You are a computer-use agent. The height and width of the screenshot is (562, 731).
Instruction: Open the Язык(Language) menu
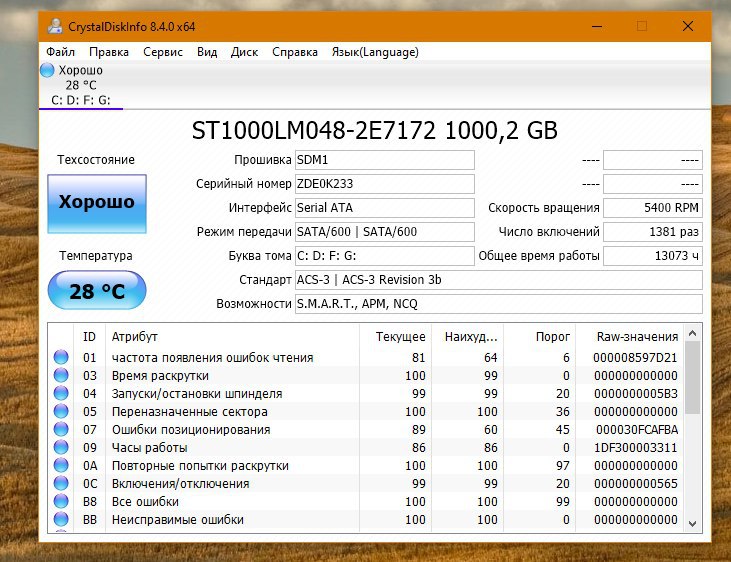click(x=375, y=52)
